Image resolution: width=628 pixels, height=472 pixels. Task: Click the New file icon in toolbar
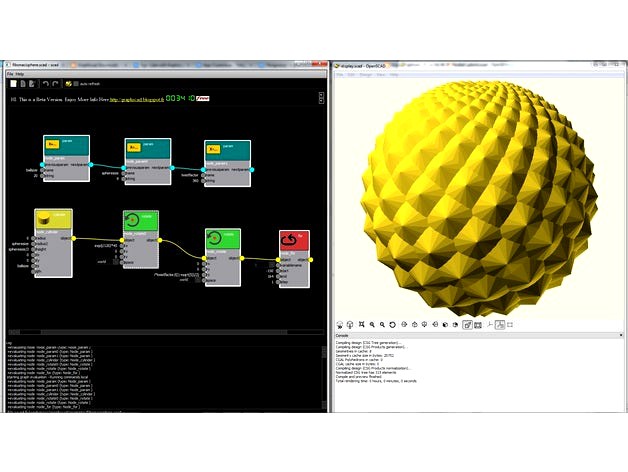click(11, 85)
